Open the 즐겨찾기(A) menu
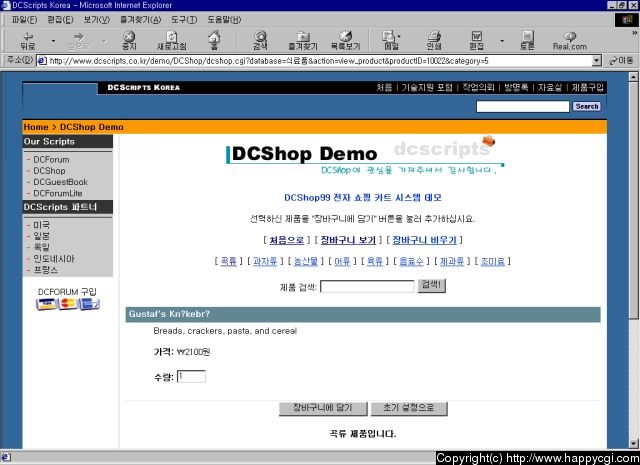 pyautogui.click(x=140, y=20)
